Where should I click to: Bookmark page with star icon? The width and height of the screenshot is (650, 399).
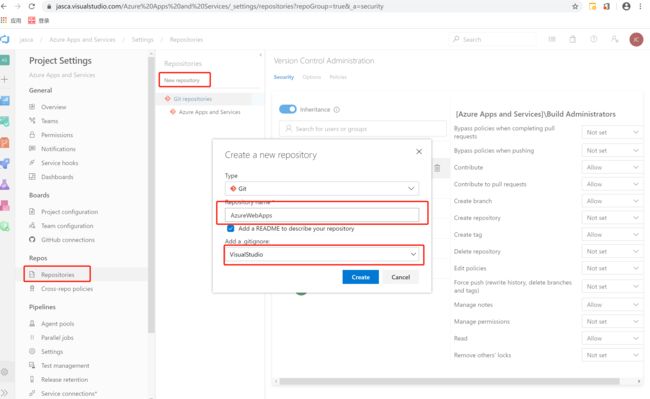tap(575, 6)
